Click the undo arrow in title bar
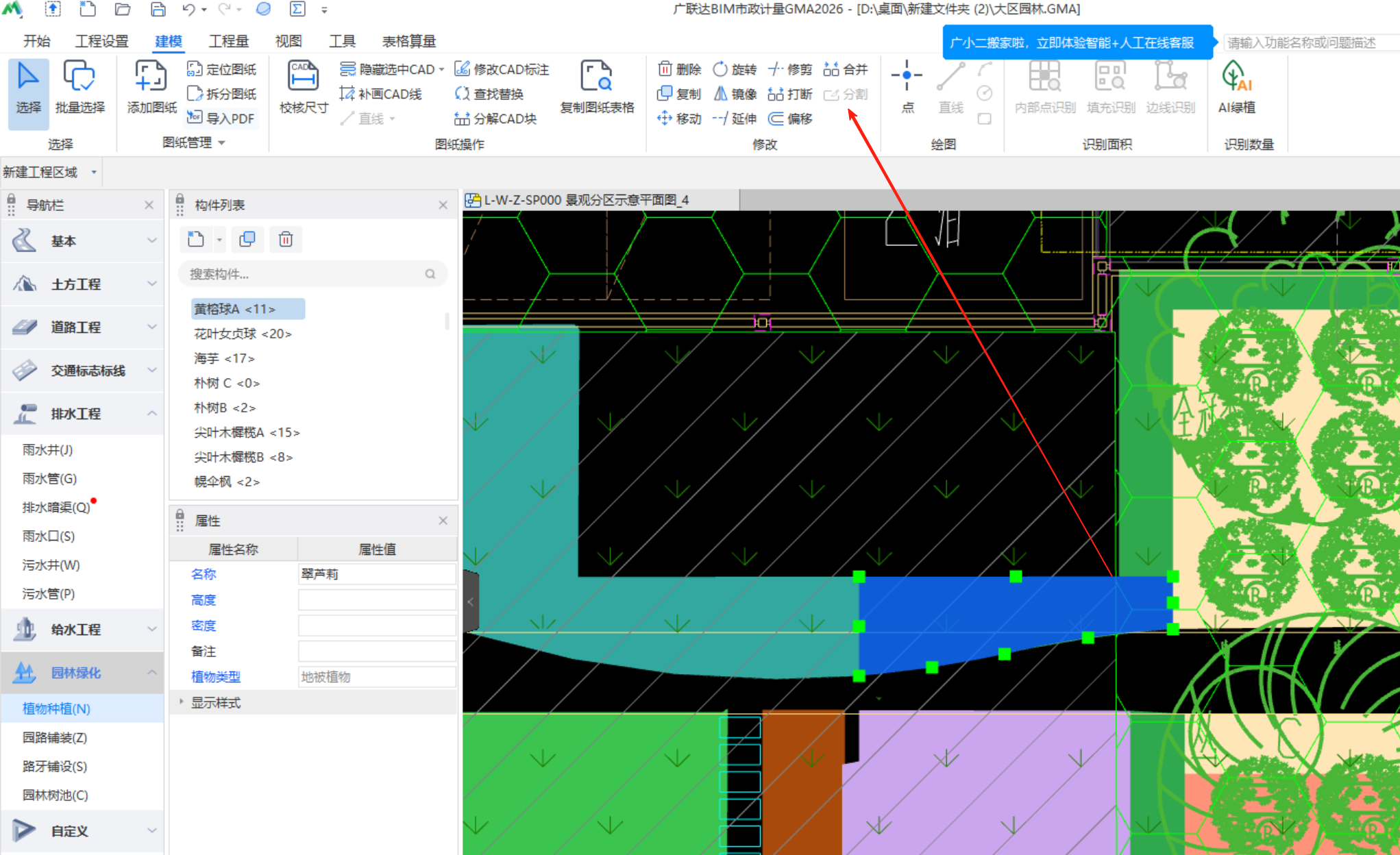The height and width of the screenshot is (855, 1400). [x=188, y=9]
